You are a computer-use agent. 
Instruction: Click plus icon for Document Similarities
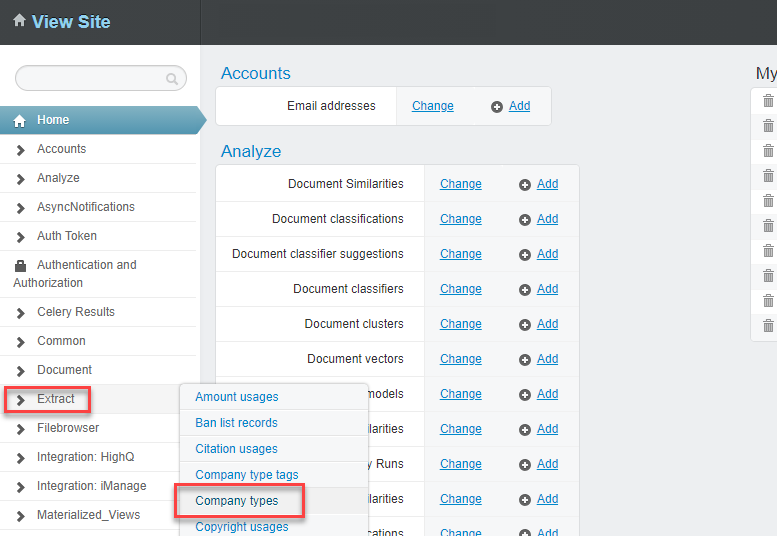tap(525, 185)
